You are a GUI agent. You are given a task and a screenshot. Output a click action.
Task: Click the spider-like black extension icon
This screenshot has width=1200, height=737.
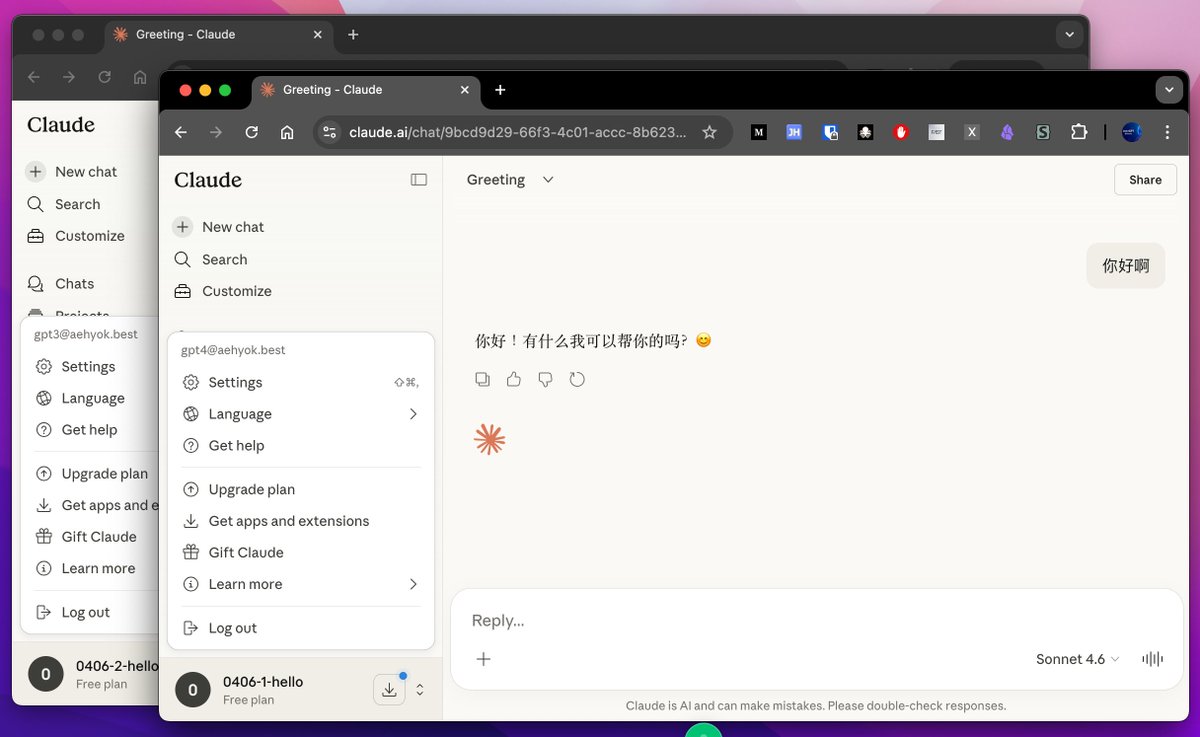865,132
